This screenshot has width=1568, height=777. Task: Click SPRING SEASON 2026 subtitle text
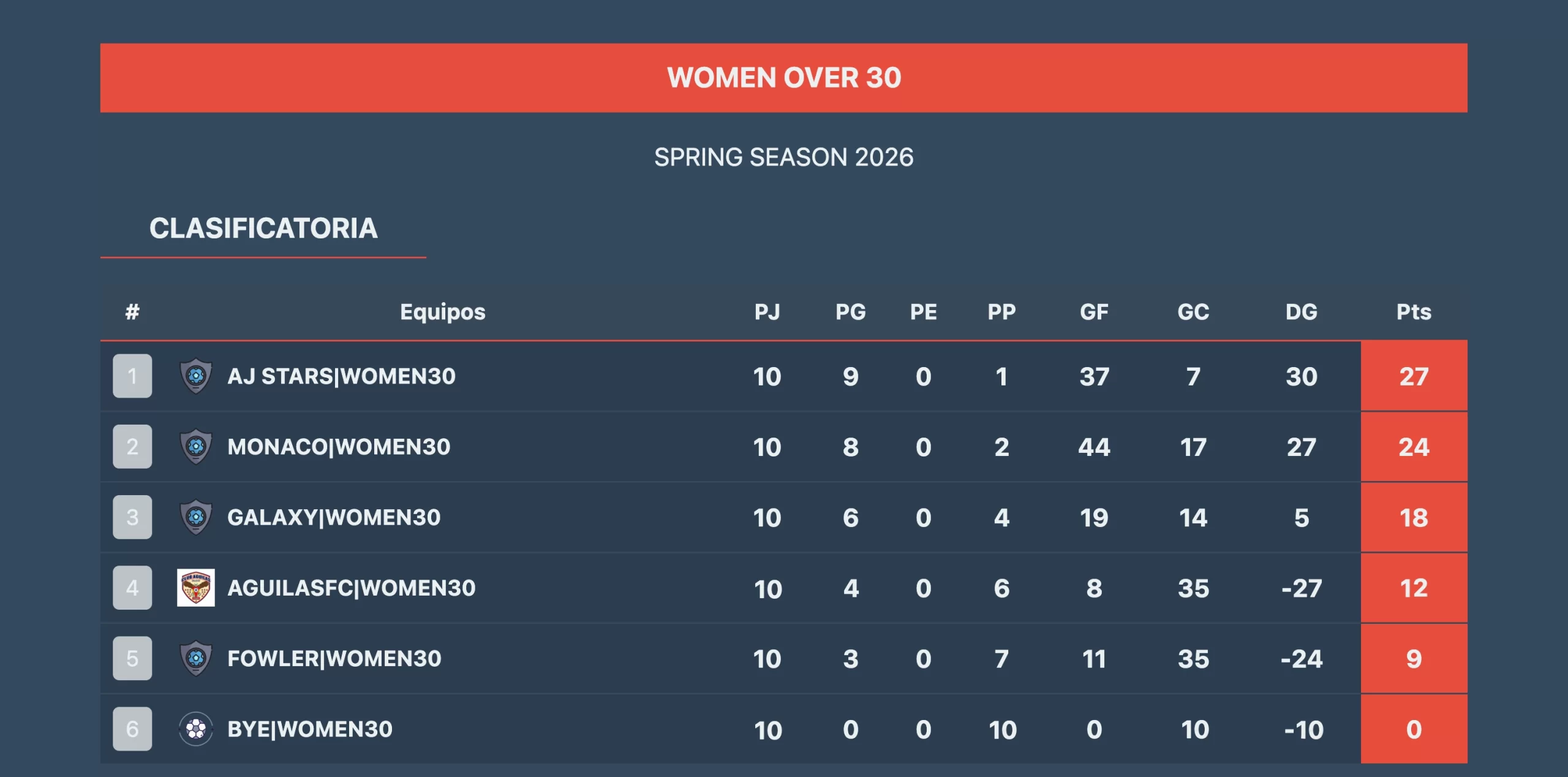coord(783,157)
